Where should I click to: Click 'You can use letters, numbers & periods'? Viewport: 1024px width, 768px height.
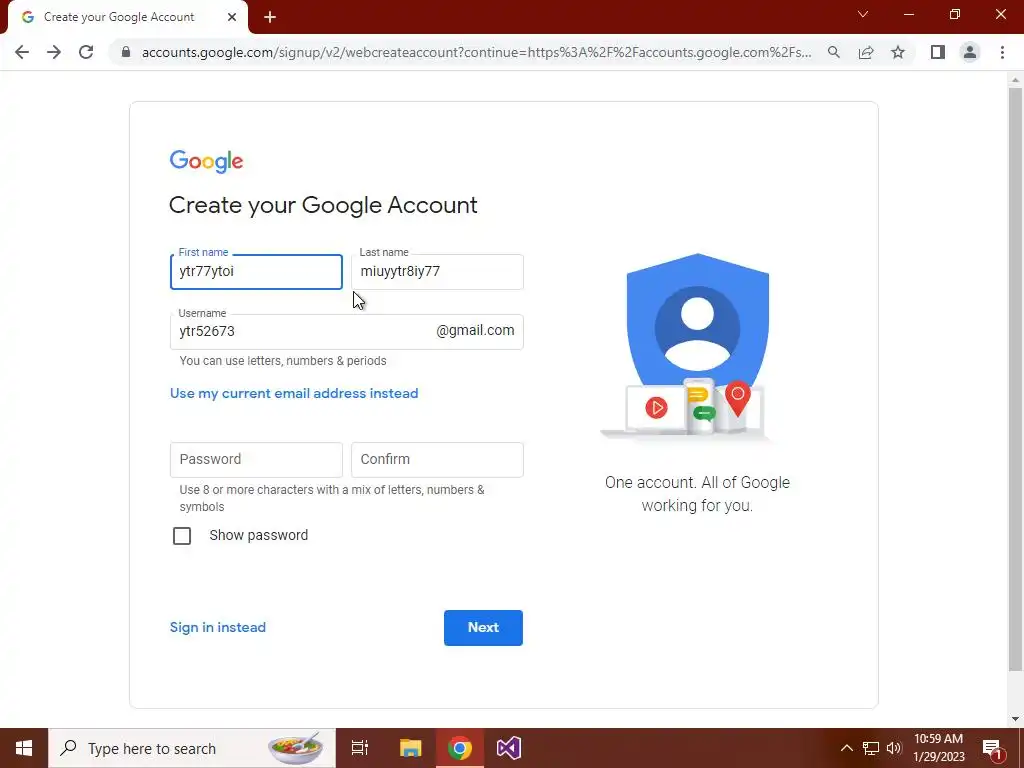(x=283, y=361)
